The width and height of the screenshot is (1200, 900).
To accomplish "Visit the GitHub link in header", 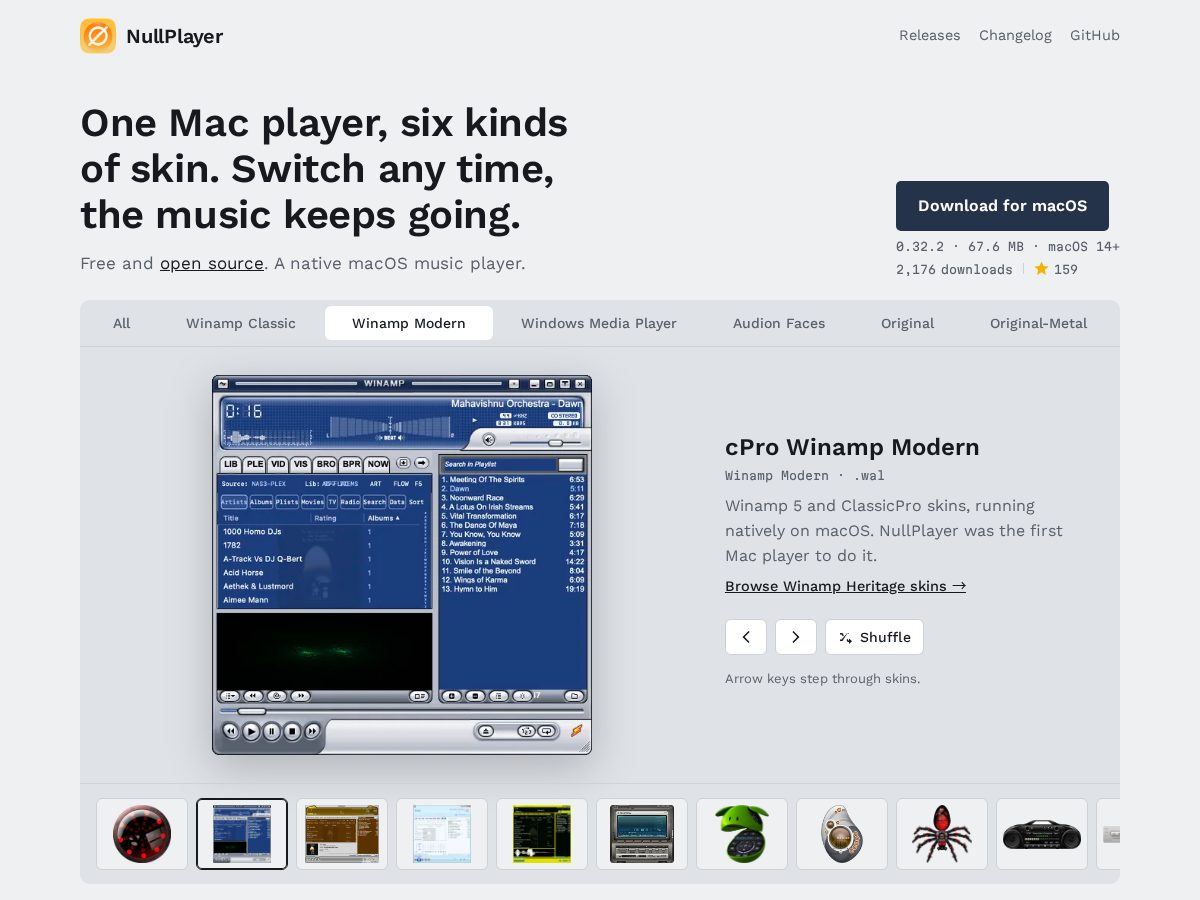I will (1095, 35).
